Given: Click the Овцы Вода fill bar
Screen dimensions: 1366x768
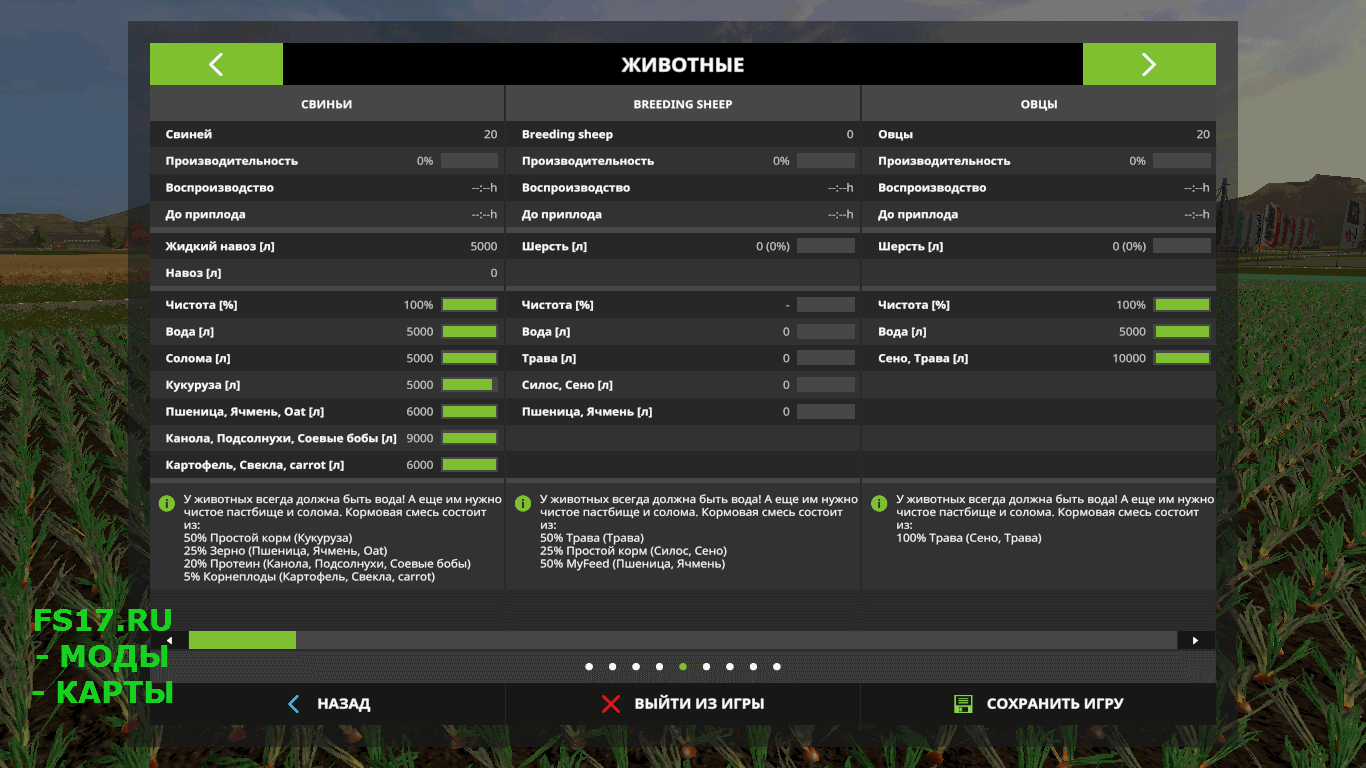Looking at the screenshot, I should [x=1182, y=332].
